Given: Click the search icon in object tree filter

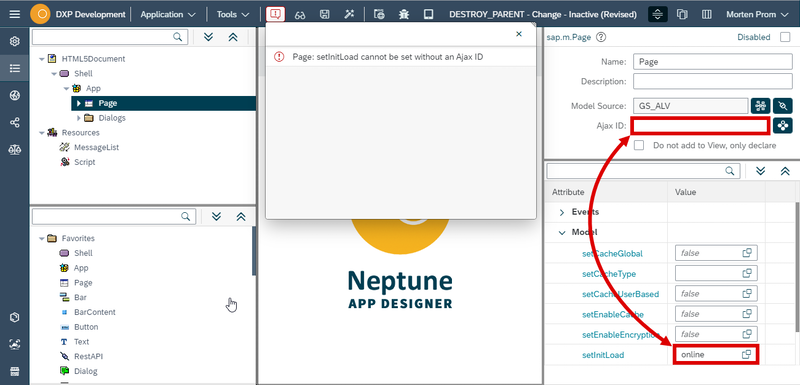Looking at the screenshot, I should tap(177, 37).
